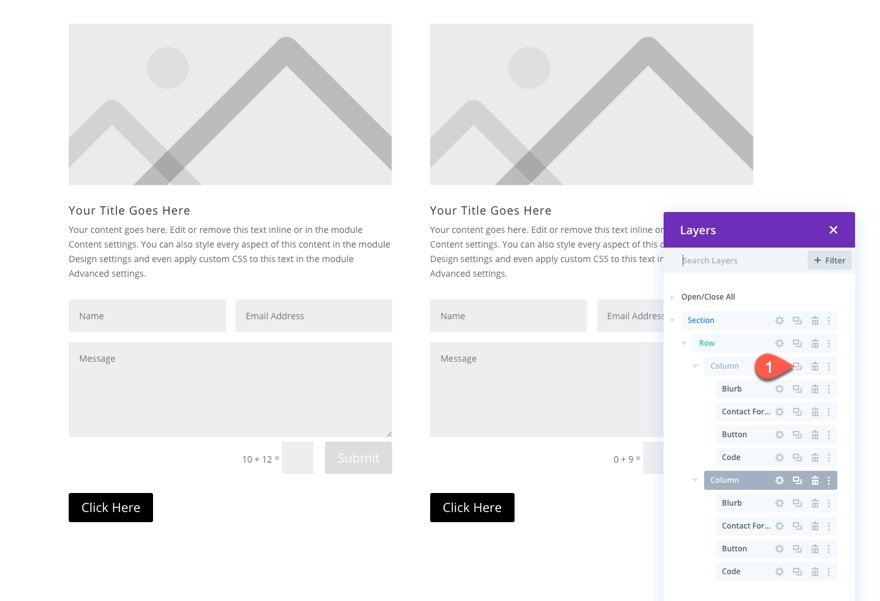Focus the right form's Name field

click(x=508, y=316)
